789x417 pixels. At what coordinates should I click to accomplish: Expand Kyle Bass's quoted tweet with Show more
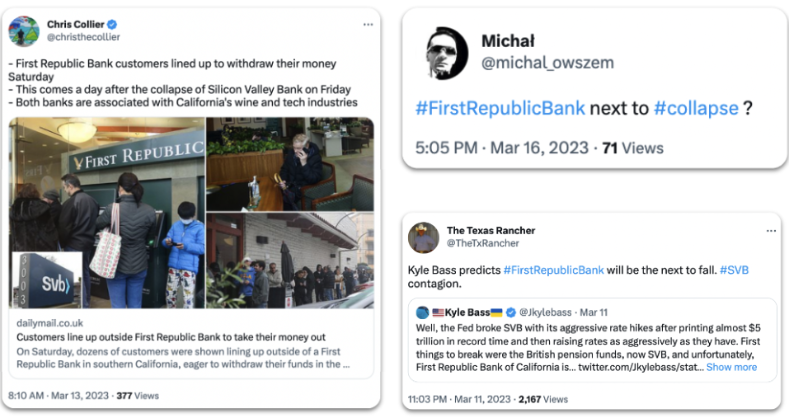pyautogui.click(x=731, y=367)
